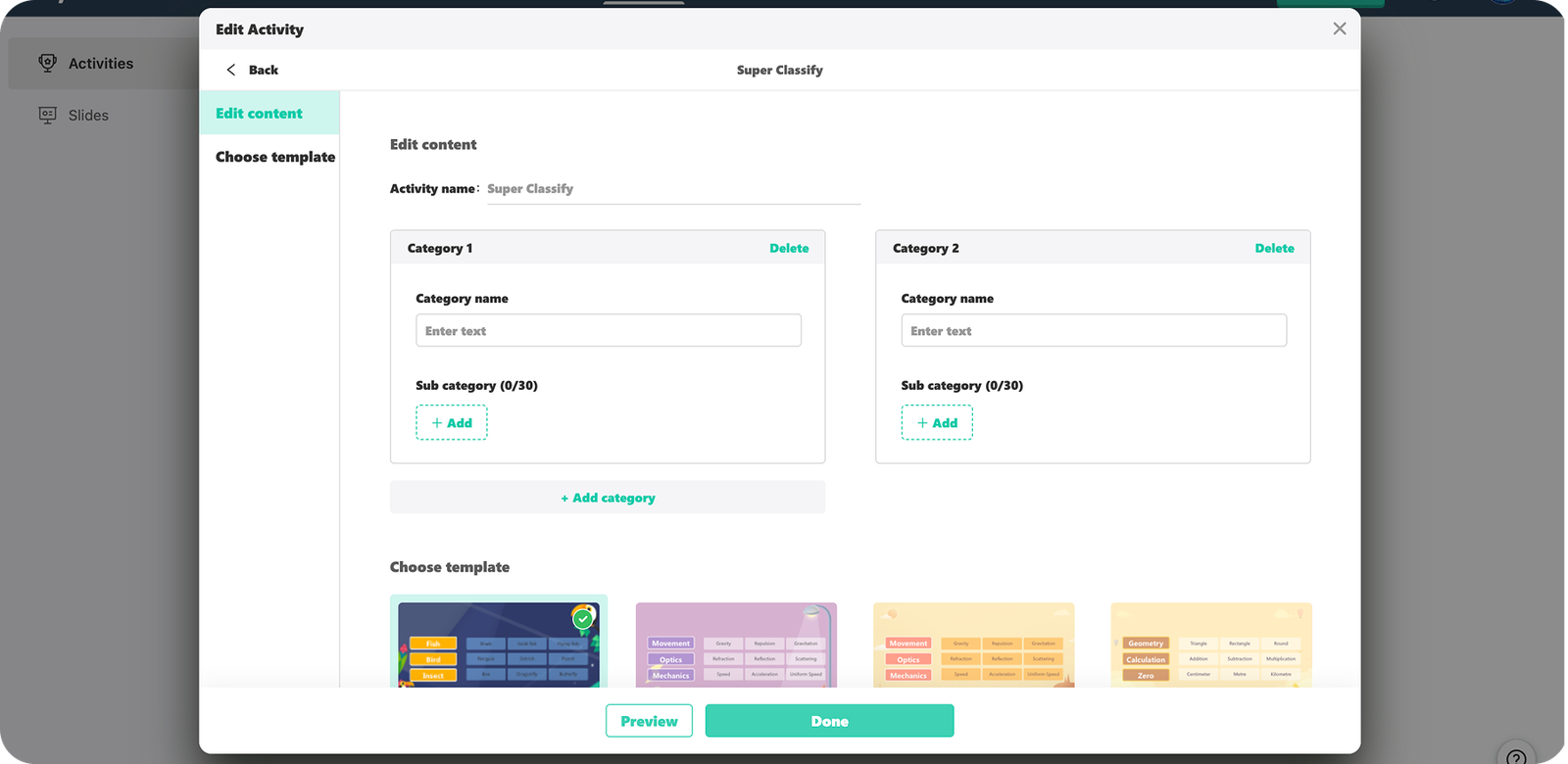The height and width of the screenshot is (764, 1568).
Task: Click the Activities trophy icon in sidebar
Action: pos(47,64)
